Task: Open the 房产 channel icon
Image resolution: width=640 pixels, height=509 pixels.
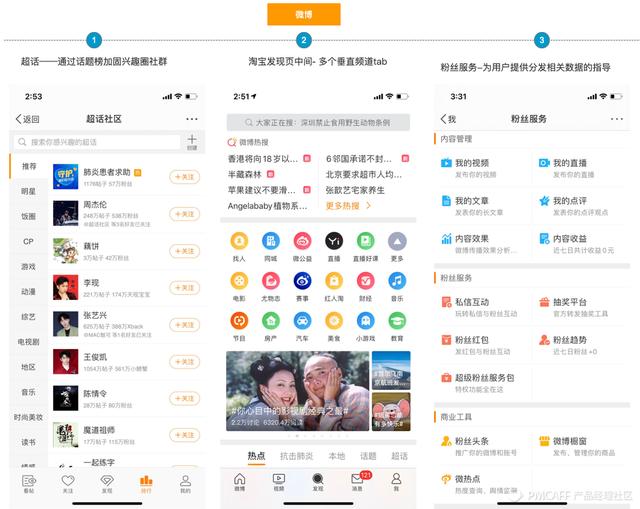Action: tap(271, 321)
